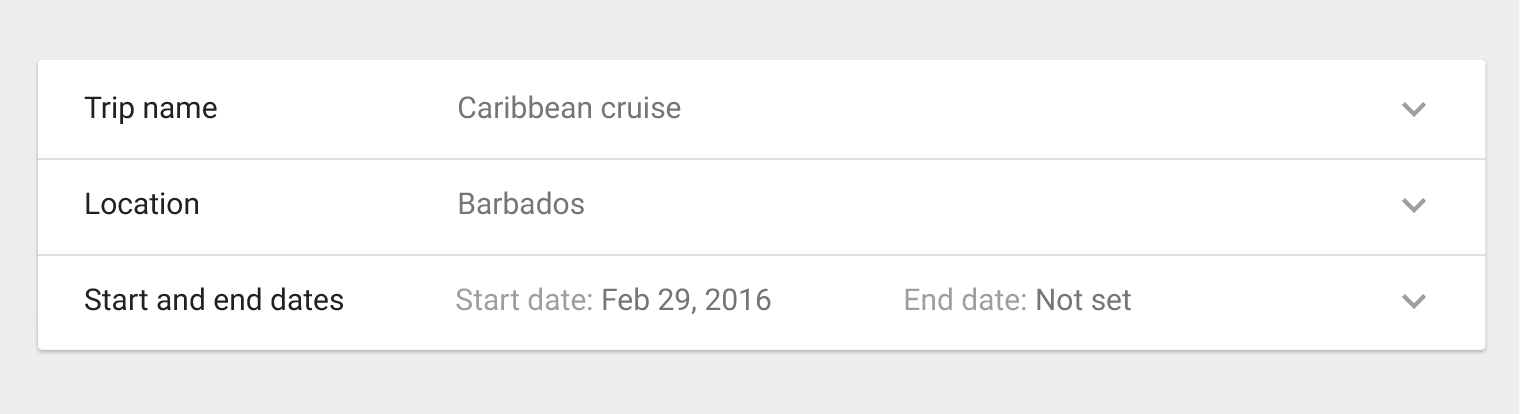Image resolution: width=1520 pixels, height=414 pixels.
Task: Expand the Trip name row chevron
Action: [x=1413, y=109]
